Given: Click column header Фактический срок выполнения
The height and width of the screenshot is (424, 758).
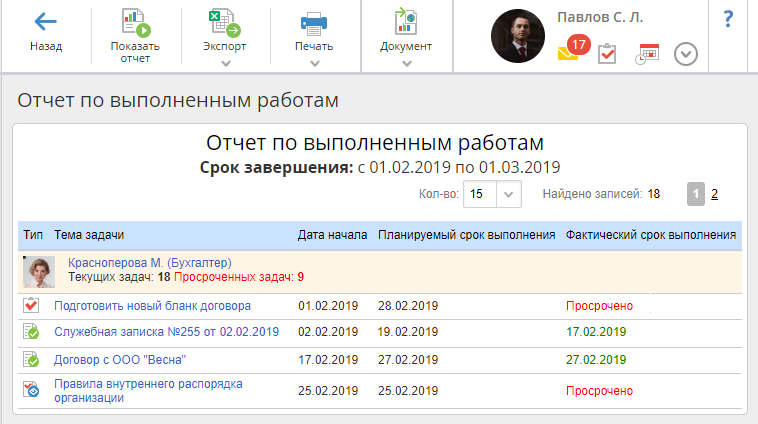Looking at the screenshot, I should [651, 235].
